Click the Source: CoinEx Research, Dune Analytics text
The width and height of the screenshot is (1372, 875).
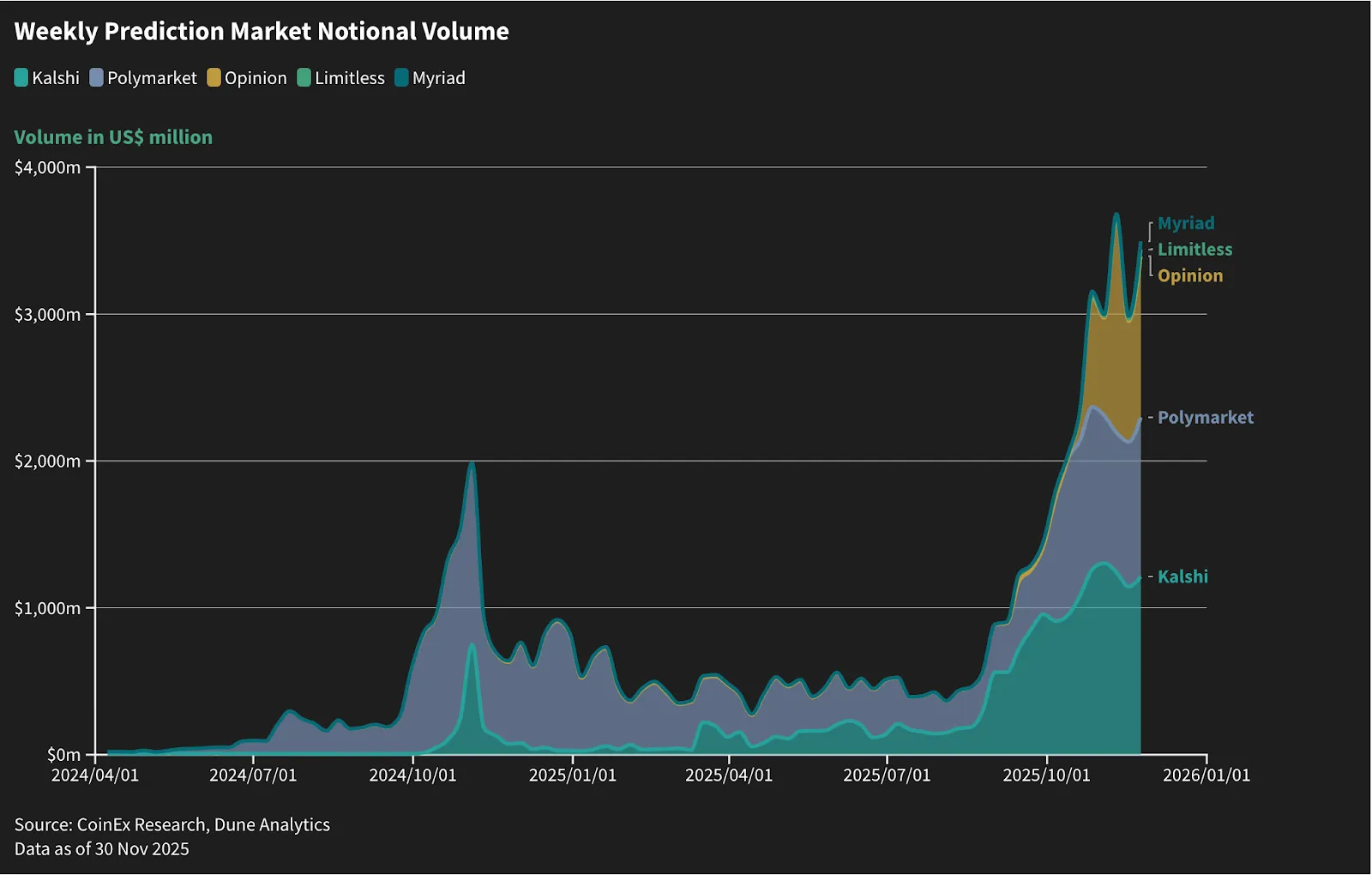click(172, 825)
